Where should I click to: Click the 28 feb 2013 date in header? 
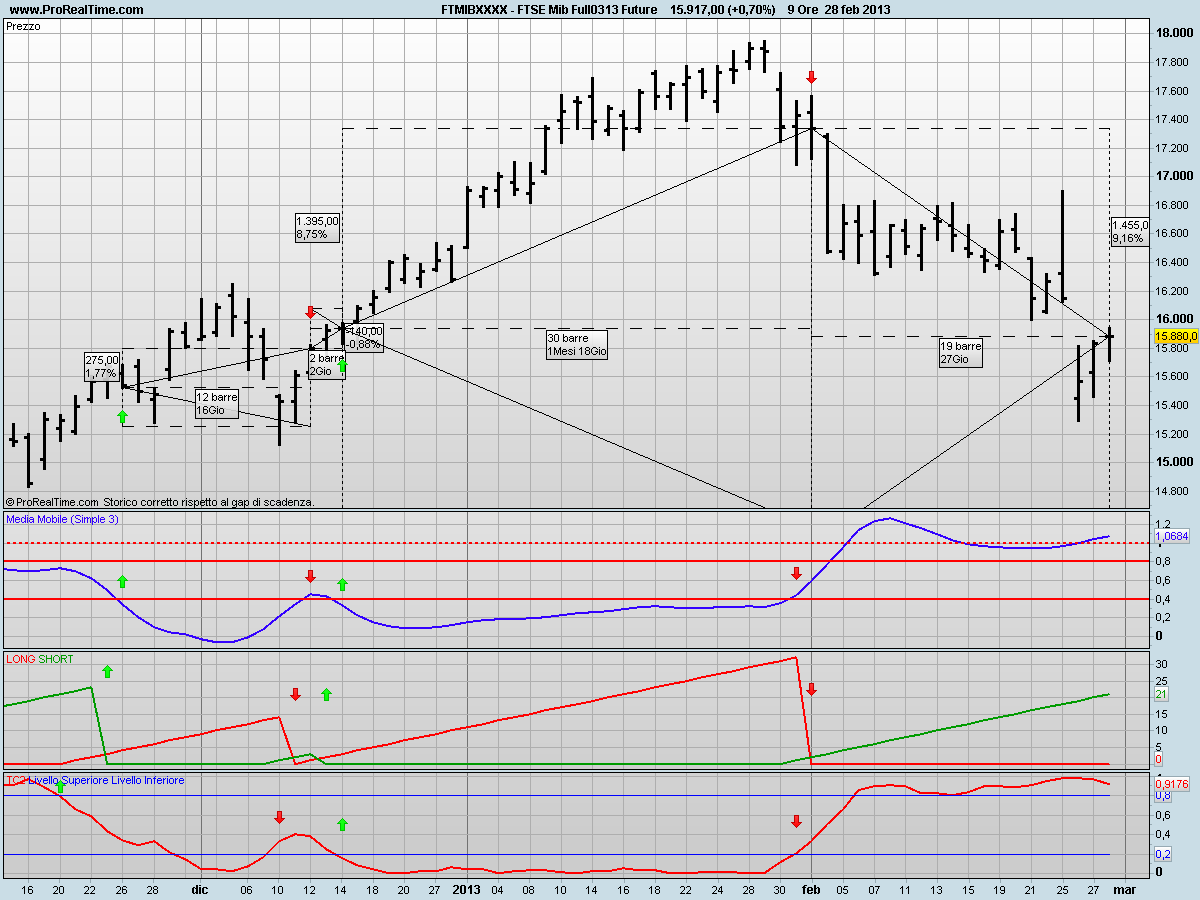tap(859, 10)
